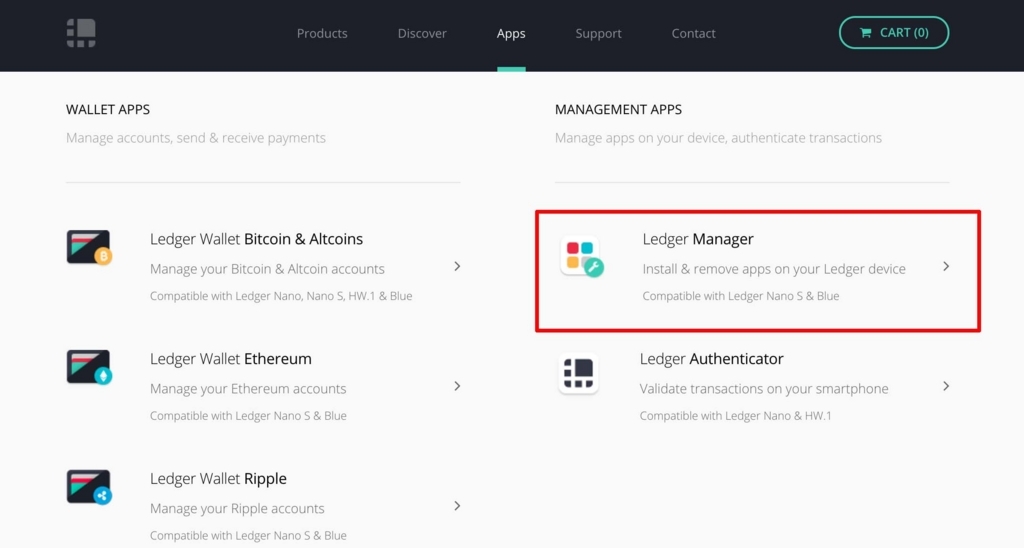
Task: Open the Ledger Manager app icon
Action: [x=581, y=256]
